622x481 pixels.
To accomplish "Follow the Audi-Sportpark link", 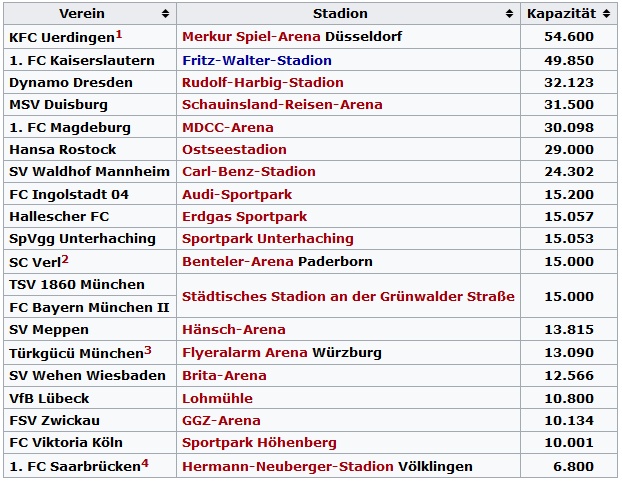I will coord(237,195).
